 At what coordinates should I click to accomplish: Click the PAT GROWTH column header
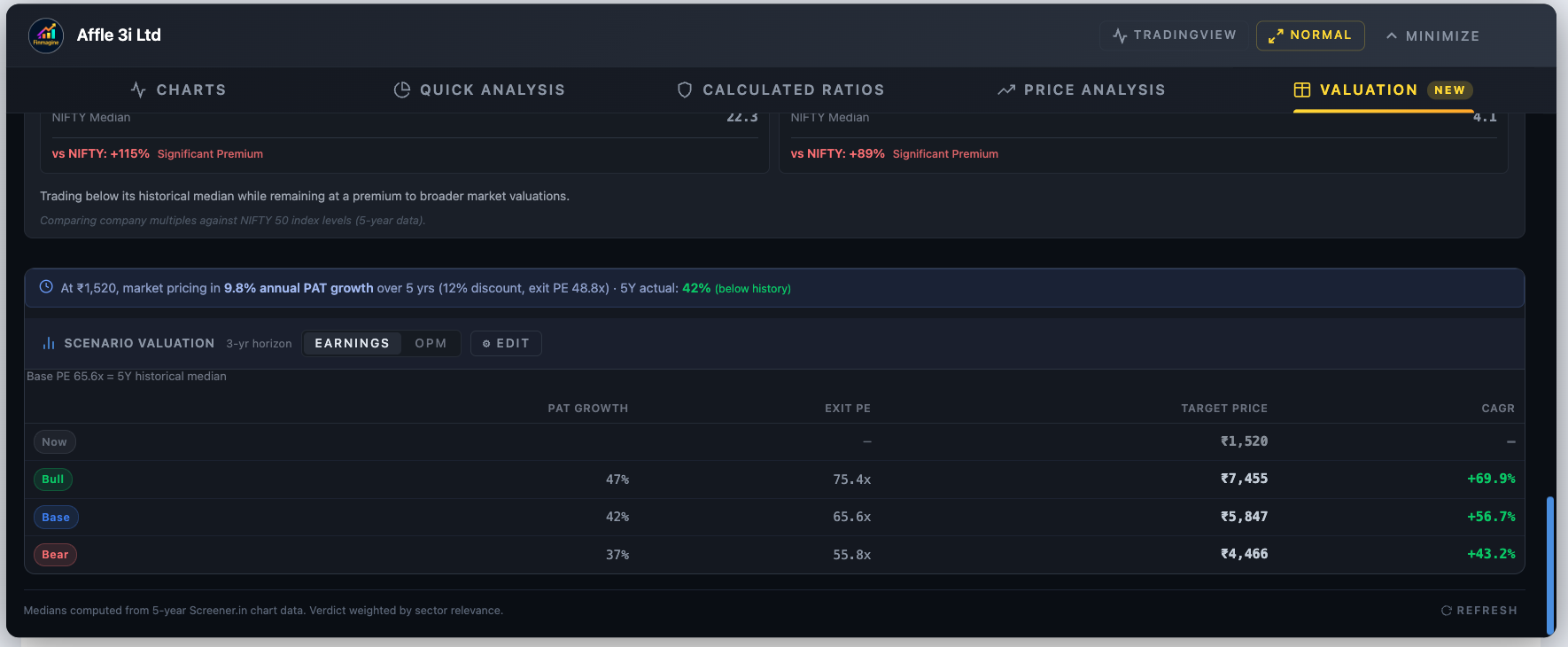click(x=587, y=409)
